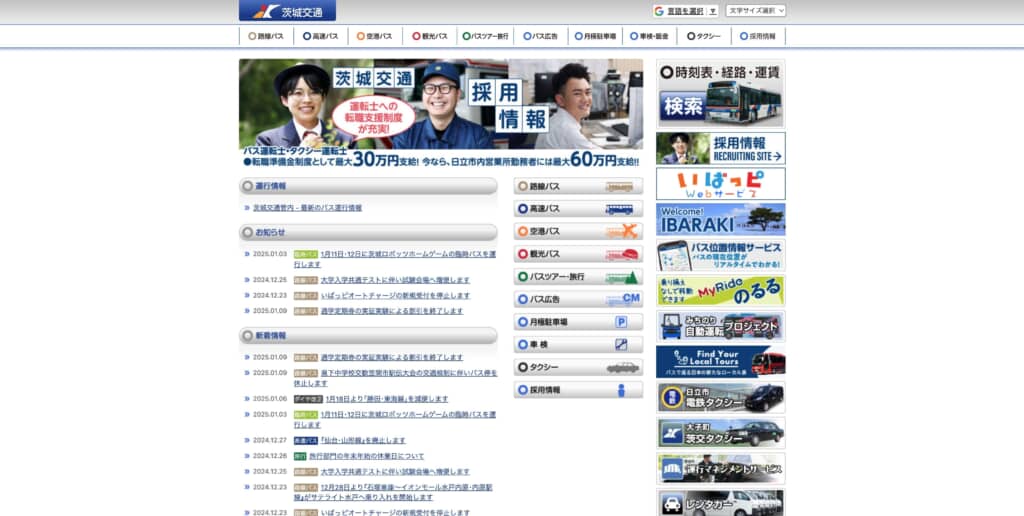The width and height of the screenshot is (1024, 516).
Task: Open 新着情報 2024.12.25 大学入学共通テスト link
Action: pos(395,472)
